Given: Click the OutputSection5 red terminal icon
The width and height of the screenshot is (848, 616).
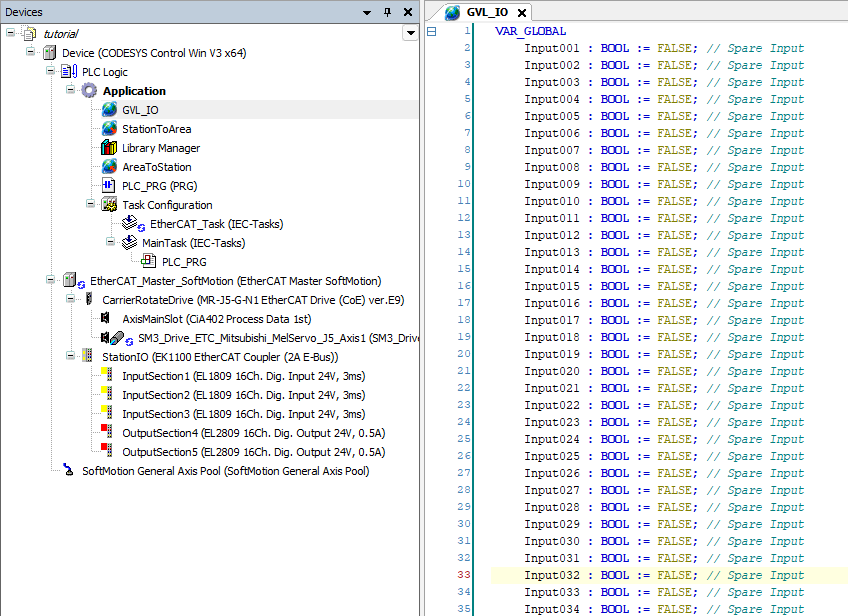Looking at the screenshot, I should [x=107, y=451].
